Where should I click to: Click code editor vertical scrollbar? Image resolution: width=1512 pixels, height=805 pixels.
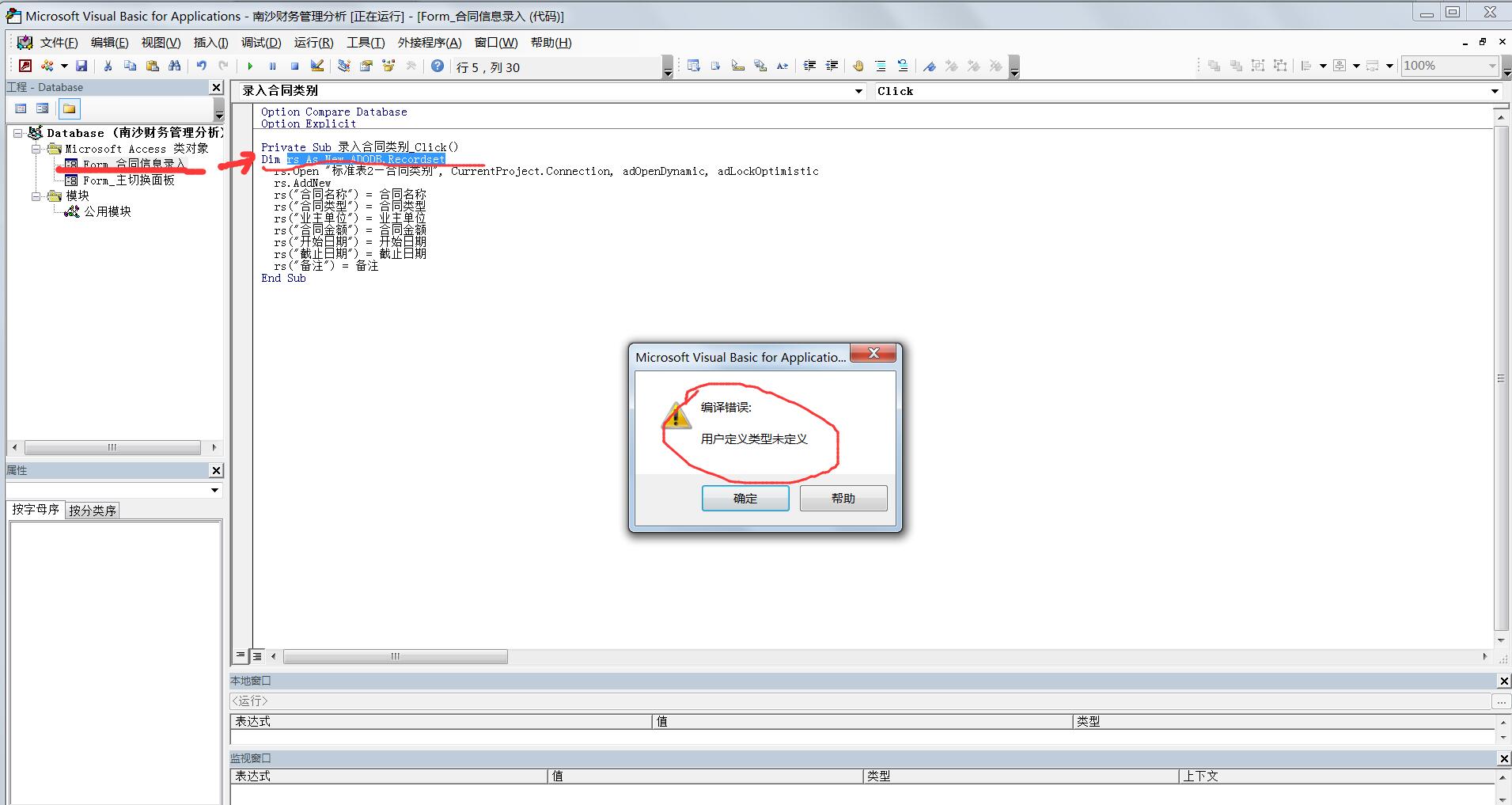1501,378
